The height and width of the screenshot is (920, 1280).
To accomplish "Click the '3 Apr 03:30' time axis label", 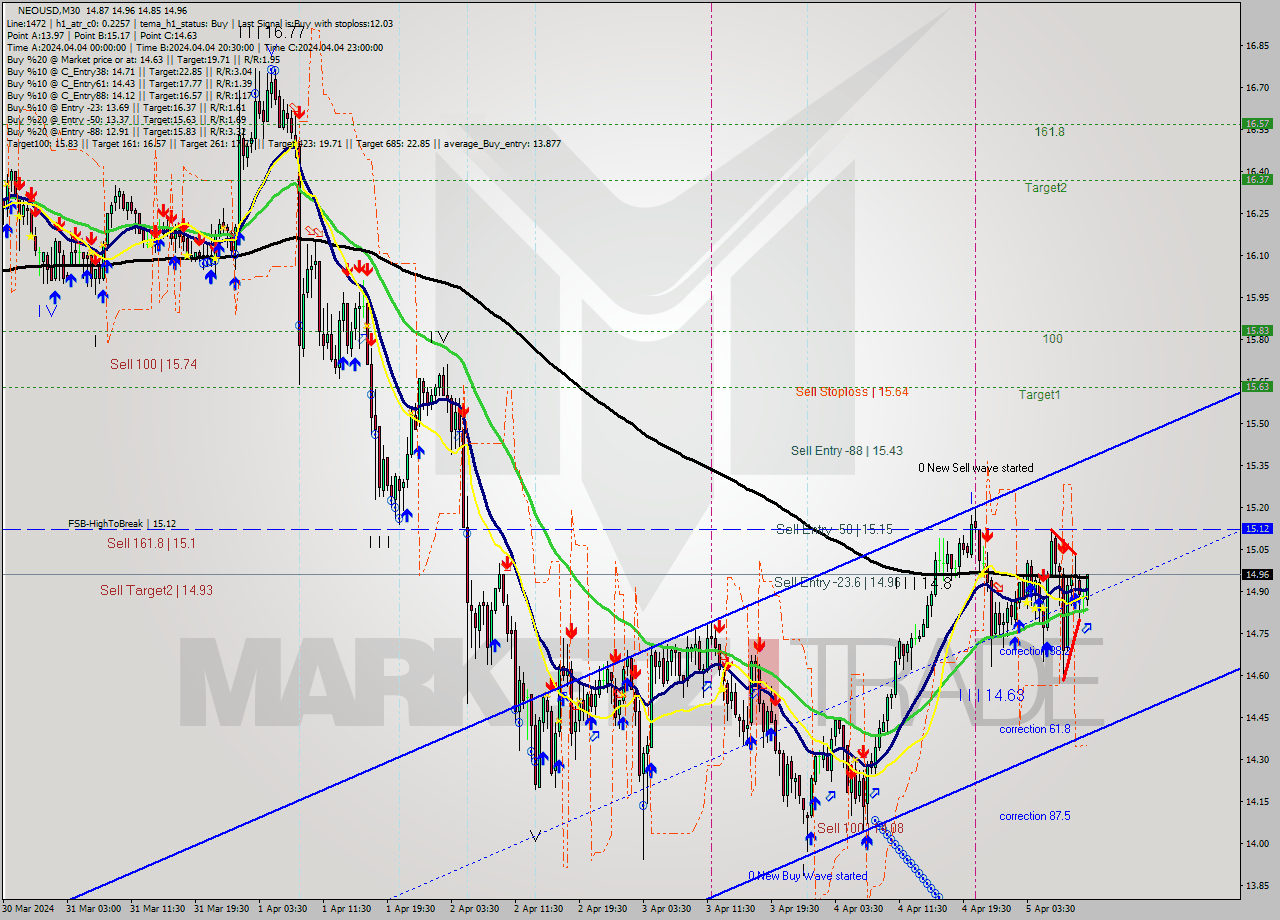I will (x=668, y=909).
